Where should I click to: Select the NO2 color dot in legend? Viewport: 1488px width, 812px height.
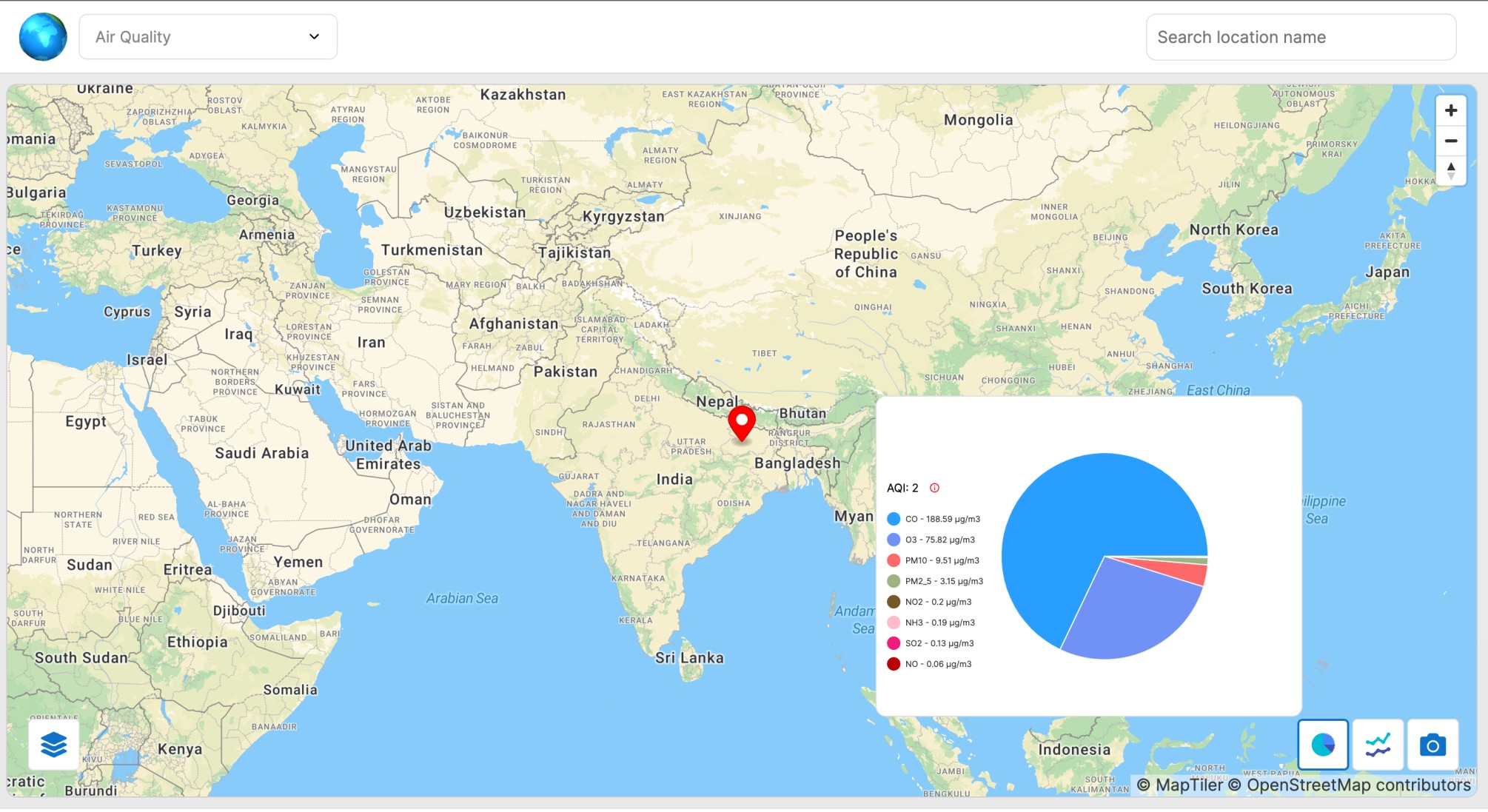(x=893, y=602)
